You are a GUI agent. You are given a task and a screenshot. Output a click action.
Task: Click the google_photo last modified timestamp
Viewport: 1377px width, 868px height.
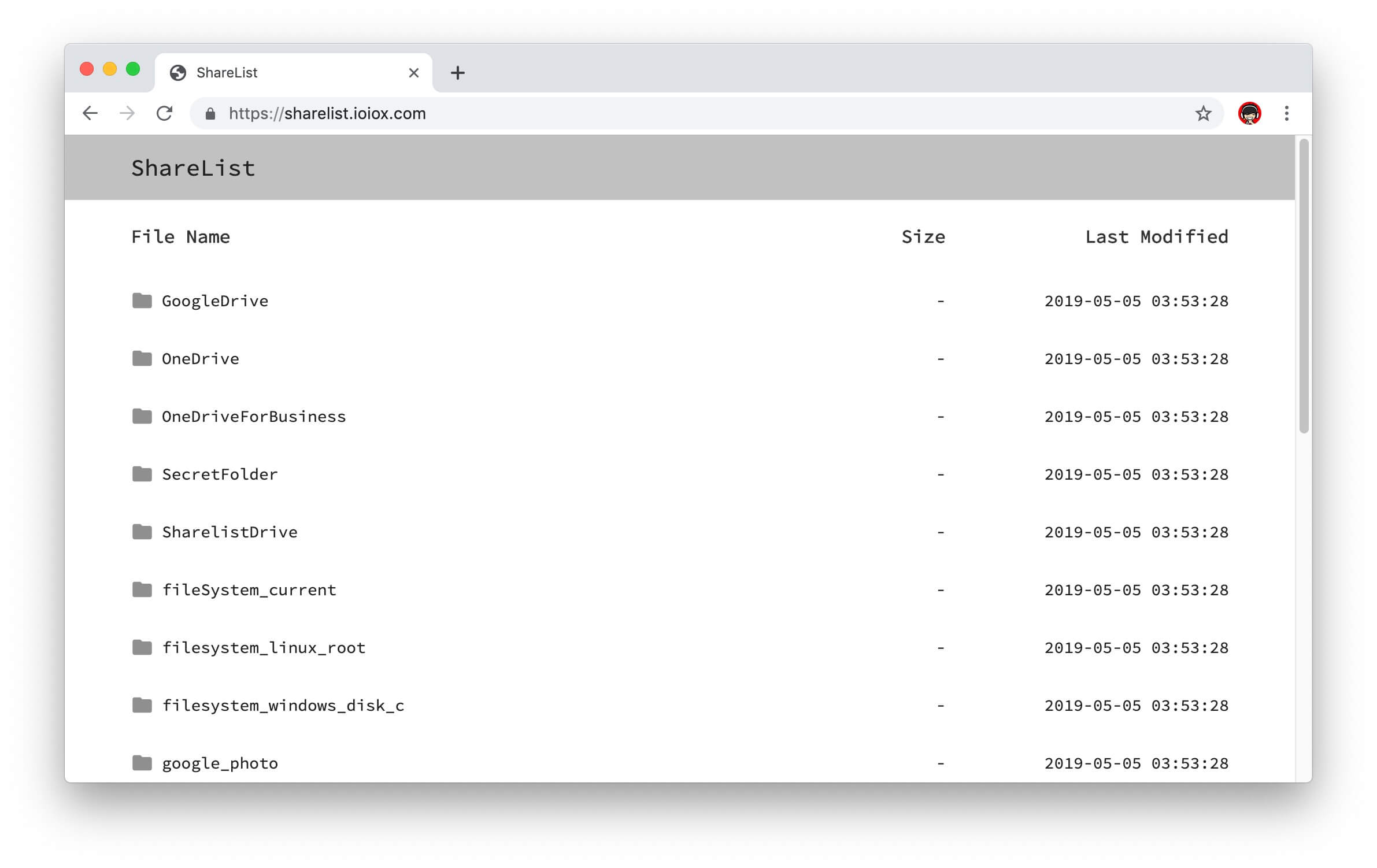[x=1137, y=763]
